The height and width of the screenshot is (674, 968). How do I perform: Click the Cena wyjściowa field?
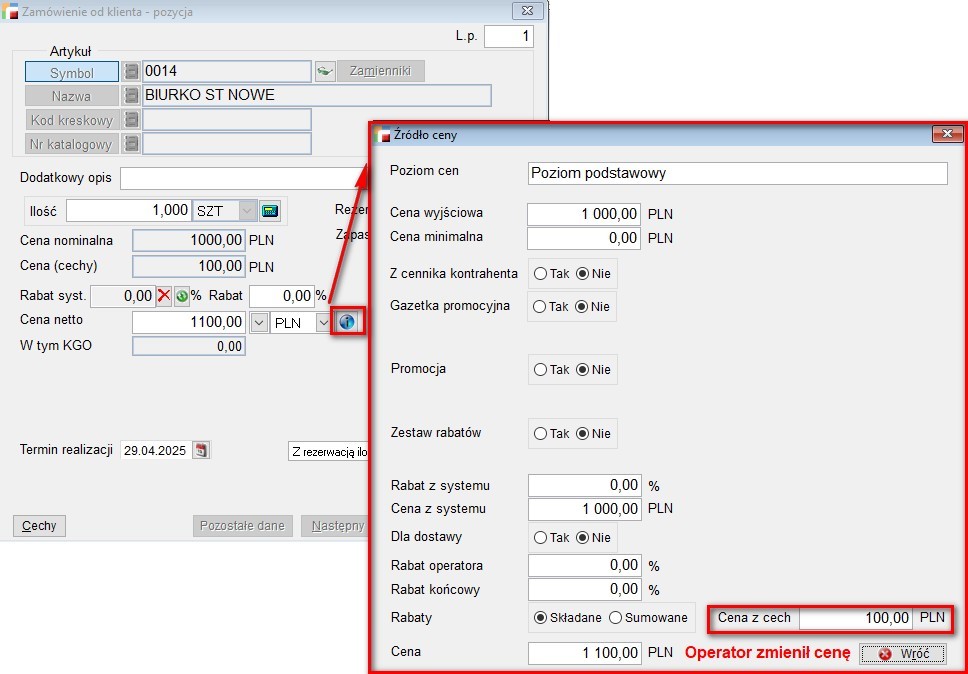[x=584, y=215]
